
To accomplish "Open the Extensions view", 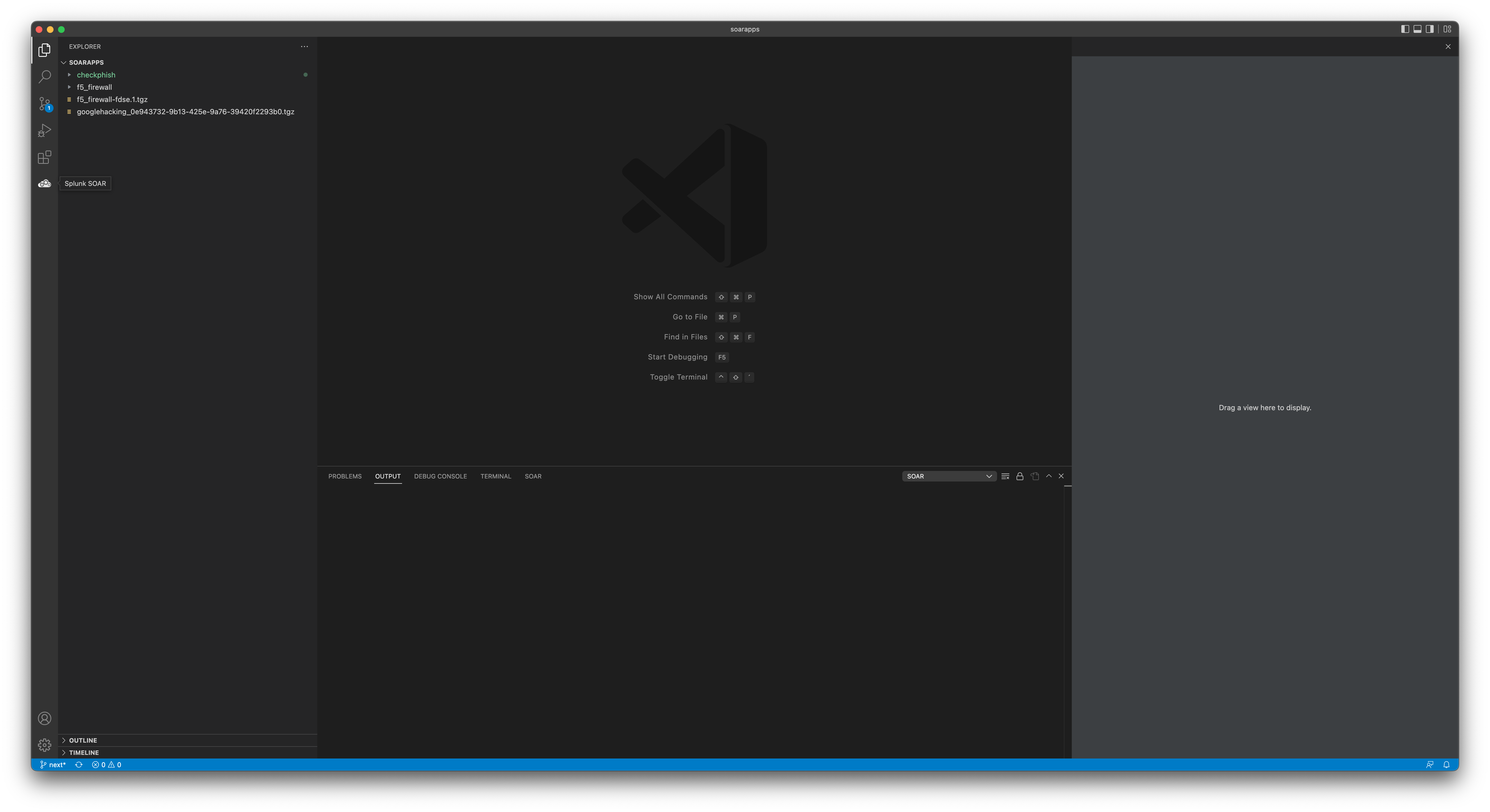I will click(45, 157).
